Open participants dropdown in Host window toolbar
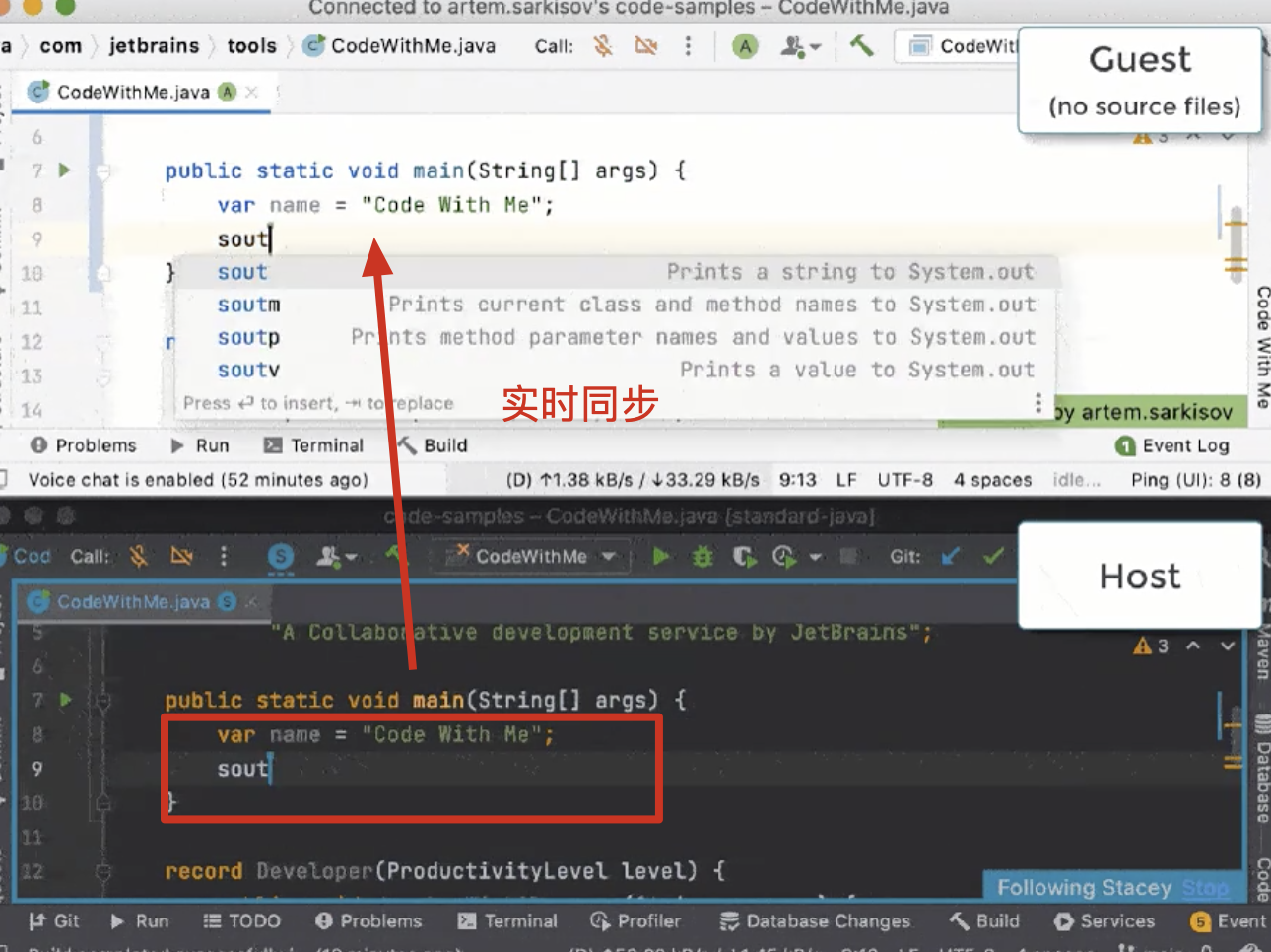The width and height of the screenshot is (1271, 952). point(336,557)
